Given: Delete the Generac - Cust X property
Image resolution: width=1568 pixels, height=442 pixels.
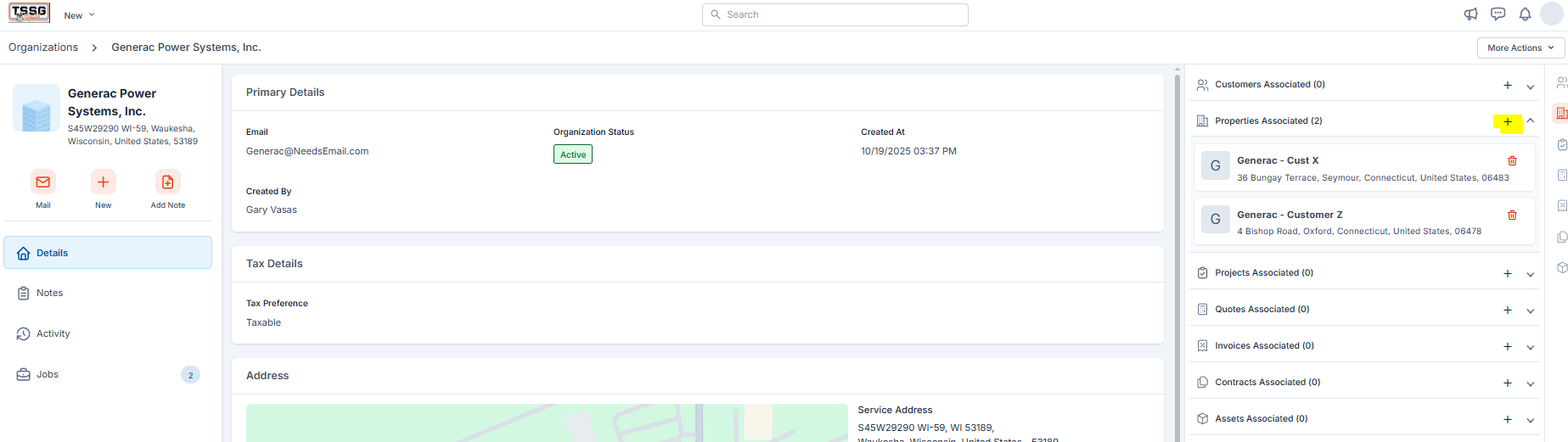Looking at the screenshot, I should point(1512,161).
